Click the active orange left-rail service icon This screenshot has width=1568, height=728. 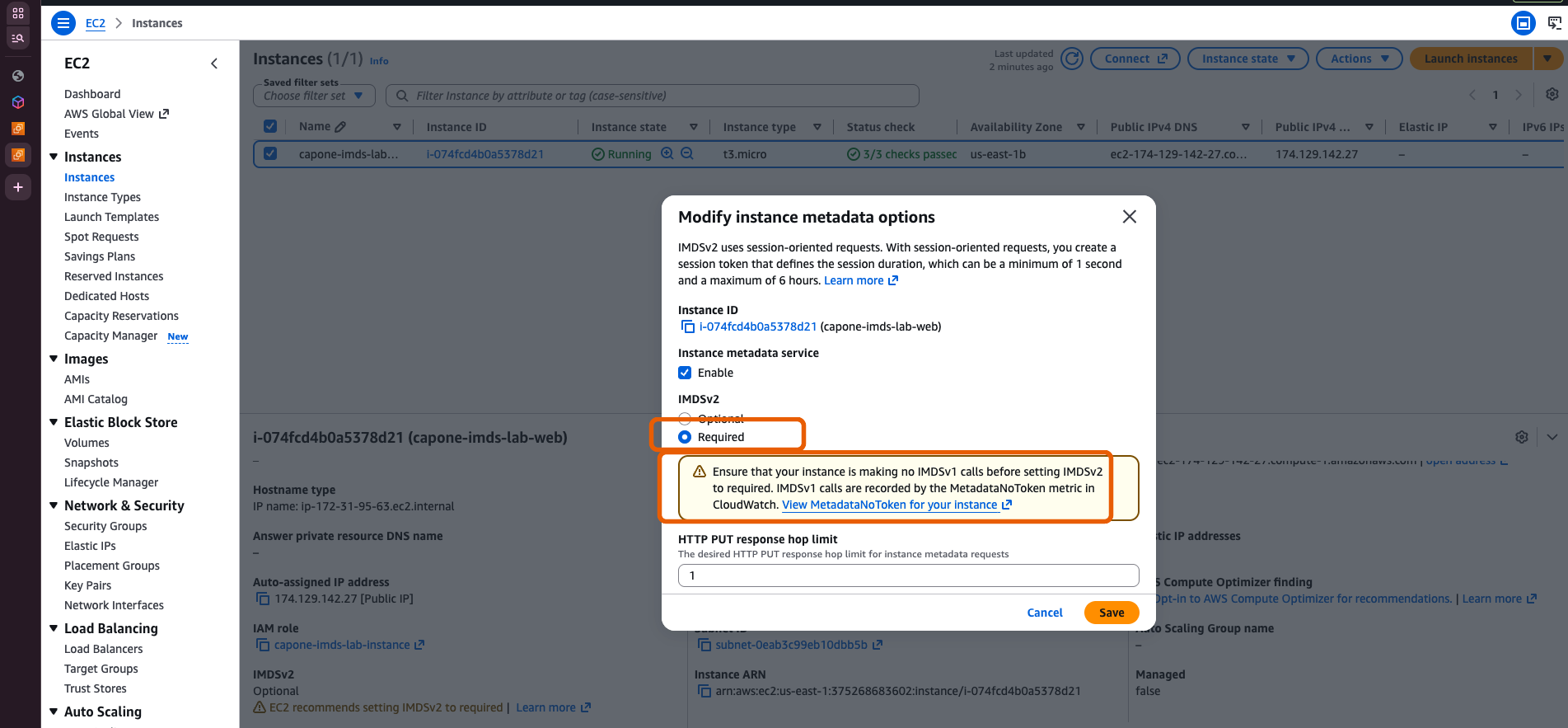click(18, 155)
